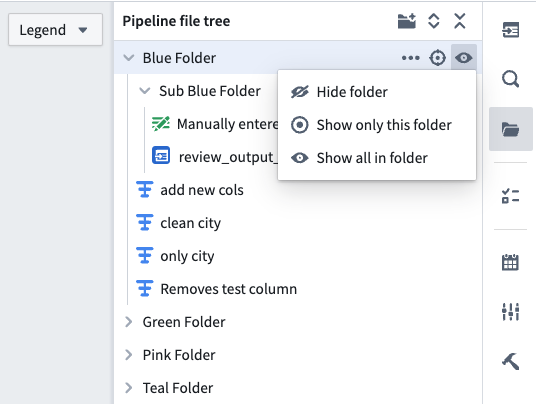
Task: Open the calendar schedule sidebar icon
Action: (511, 262)
